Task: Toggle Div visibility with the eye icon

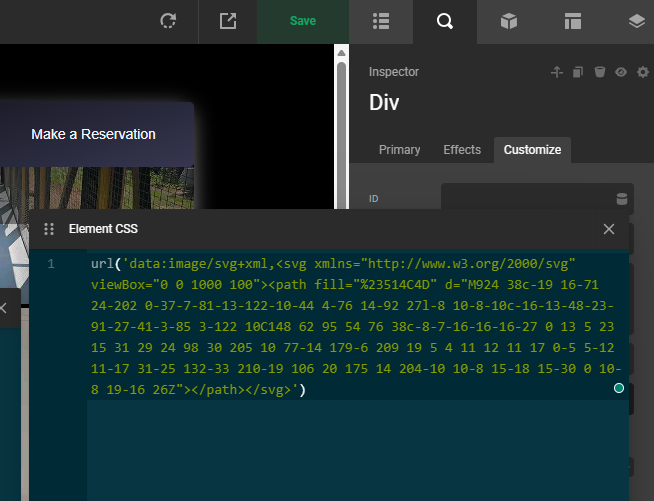Action: (x=621, y=72)
